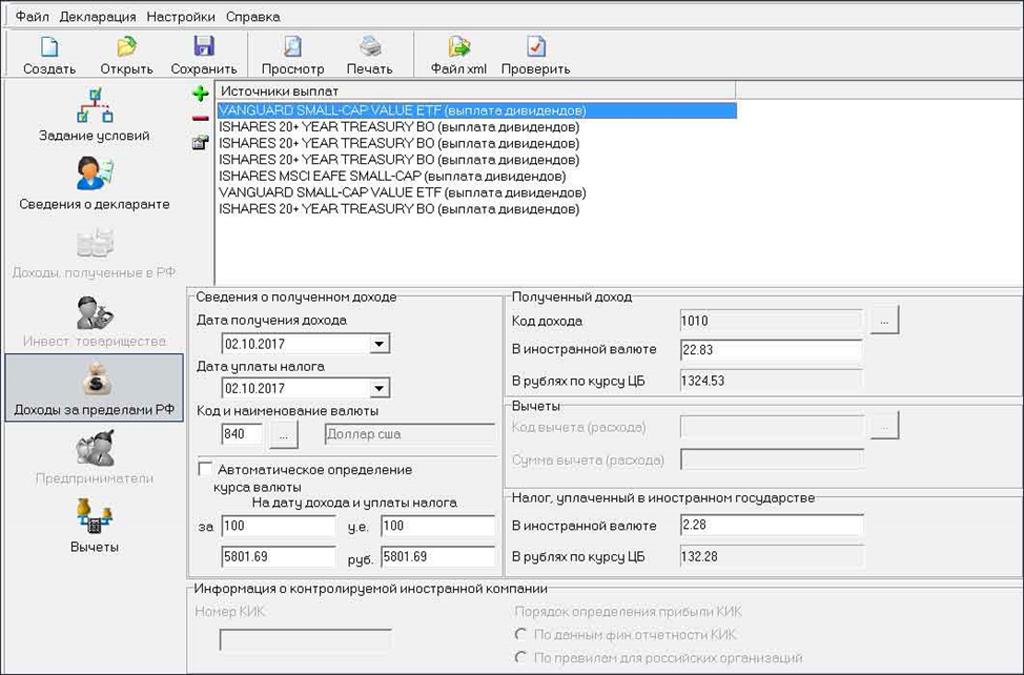This screenshot has height=675, width=1024.
Task: Open a declaration with the Открыть icon
Action: coord(127,48)
